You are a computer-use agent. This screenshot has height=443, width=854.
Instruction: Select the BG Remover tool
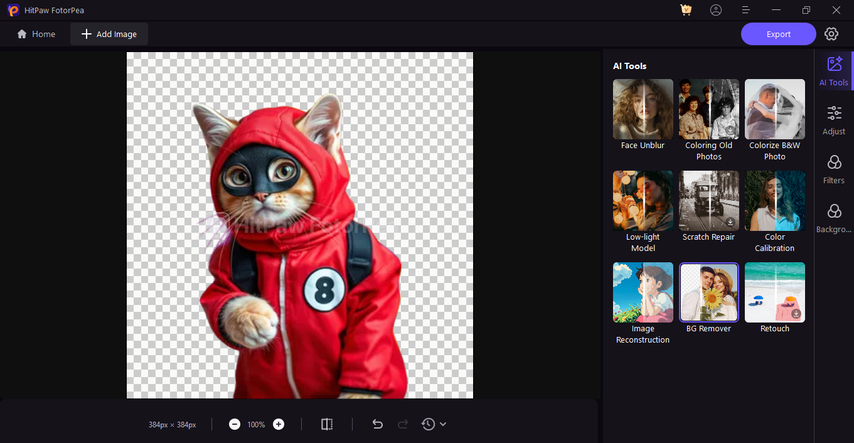[x=709, y=292]
